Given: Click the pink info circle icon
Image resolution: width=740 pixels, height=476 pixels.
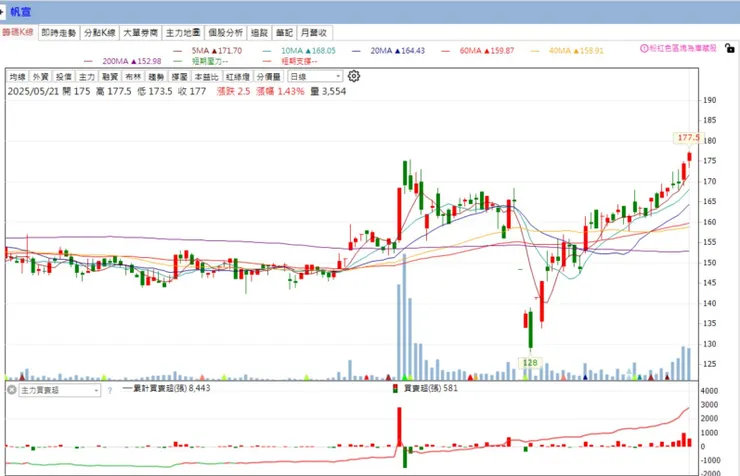Looking at the screenshot, I should pos(644,48).
